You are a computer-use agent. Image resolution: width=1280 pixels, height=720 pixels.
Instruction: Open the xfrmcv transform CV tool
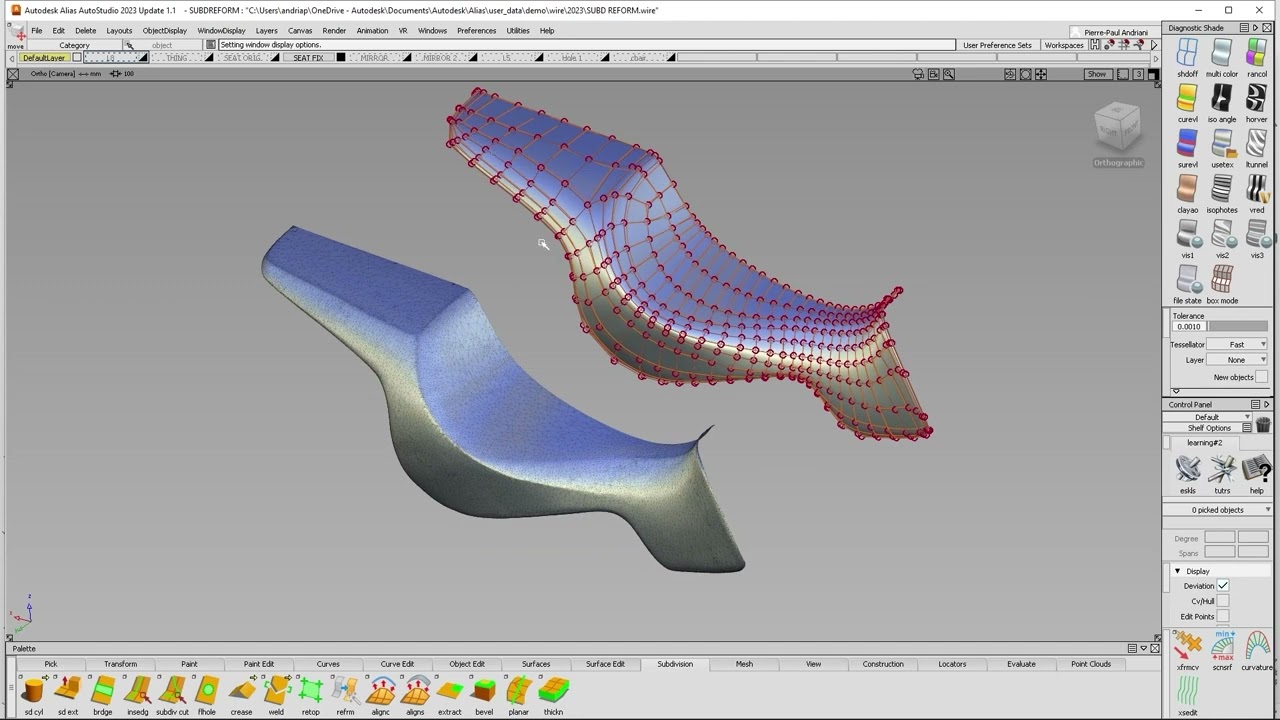[x=1187, y=646]
